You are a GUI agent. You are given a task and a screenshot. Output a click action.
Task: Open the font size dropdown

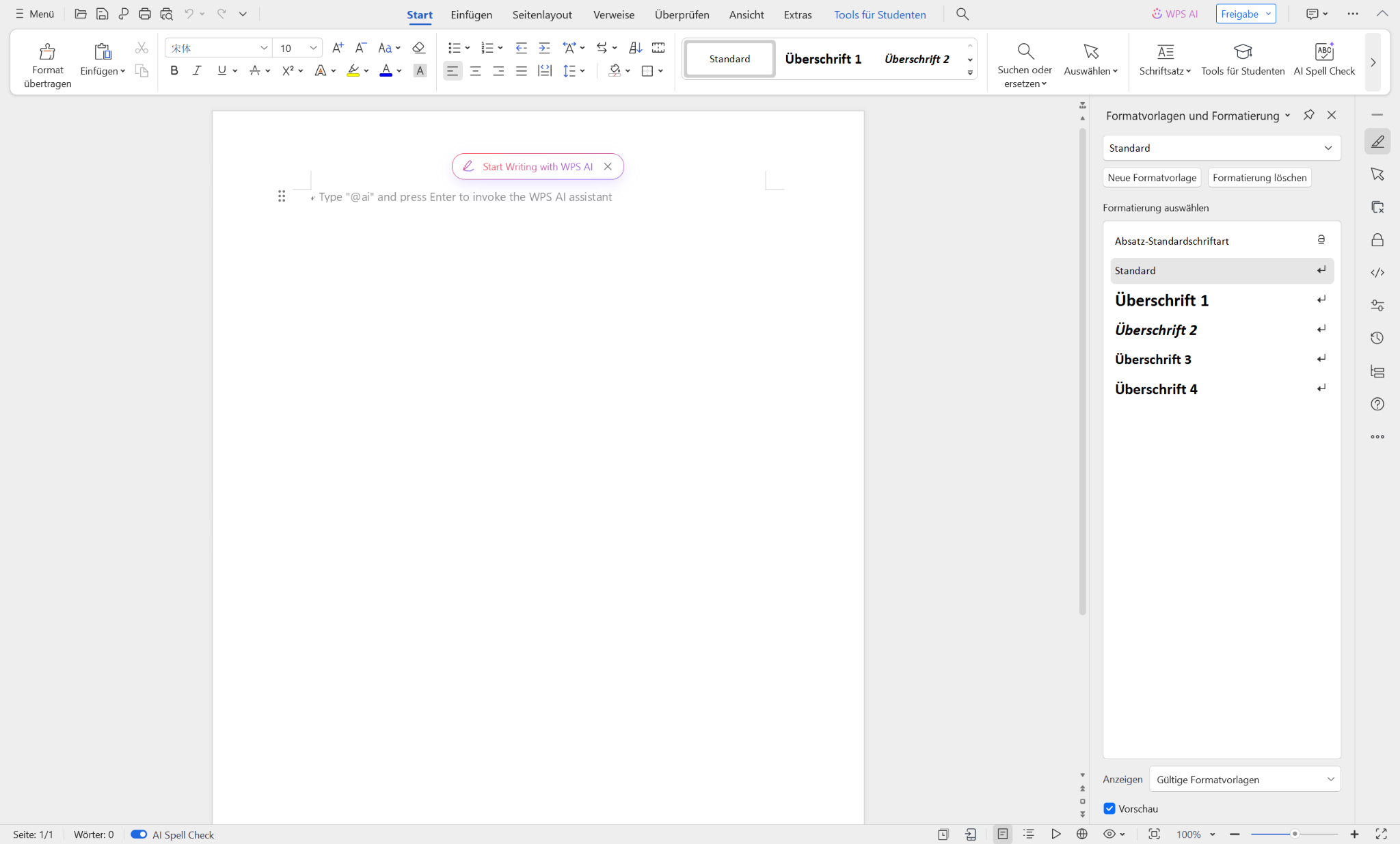pyautogui.click(x=313, y=48)
